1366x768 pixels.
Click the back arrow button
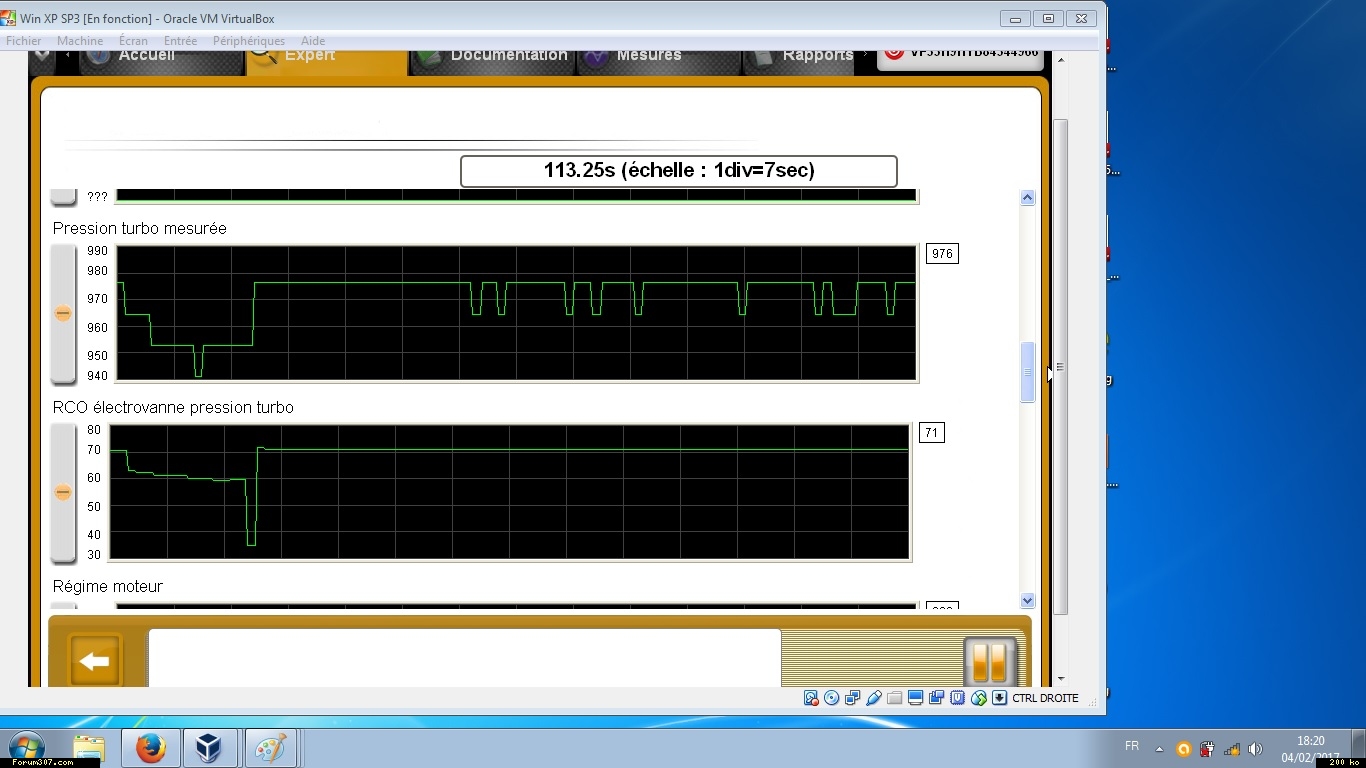point(94,661)
